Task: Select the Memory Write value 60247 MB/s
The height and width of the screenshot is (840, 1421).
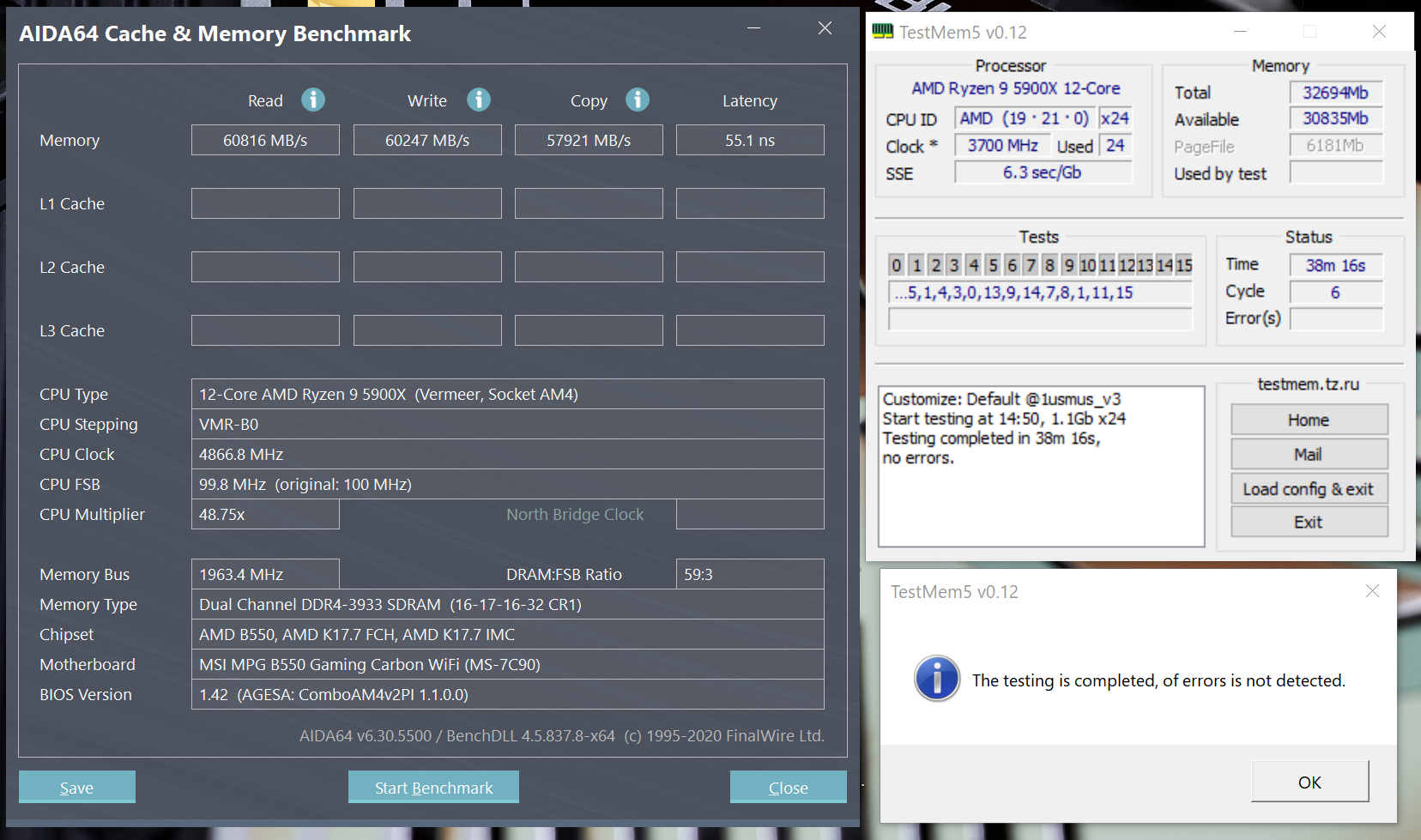Action: tap(427, 140)
